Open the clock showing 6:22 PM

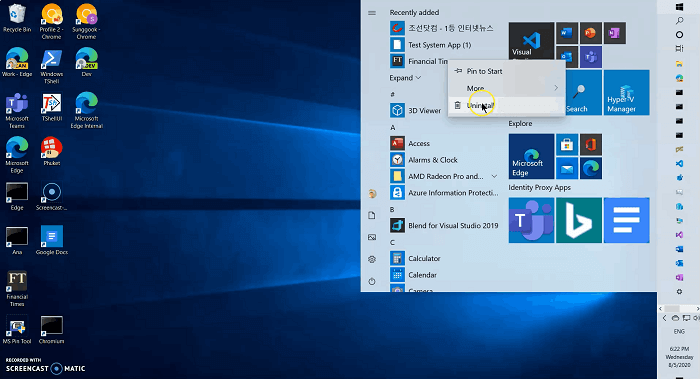point(679,357)
